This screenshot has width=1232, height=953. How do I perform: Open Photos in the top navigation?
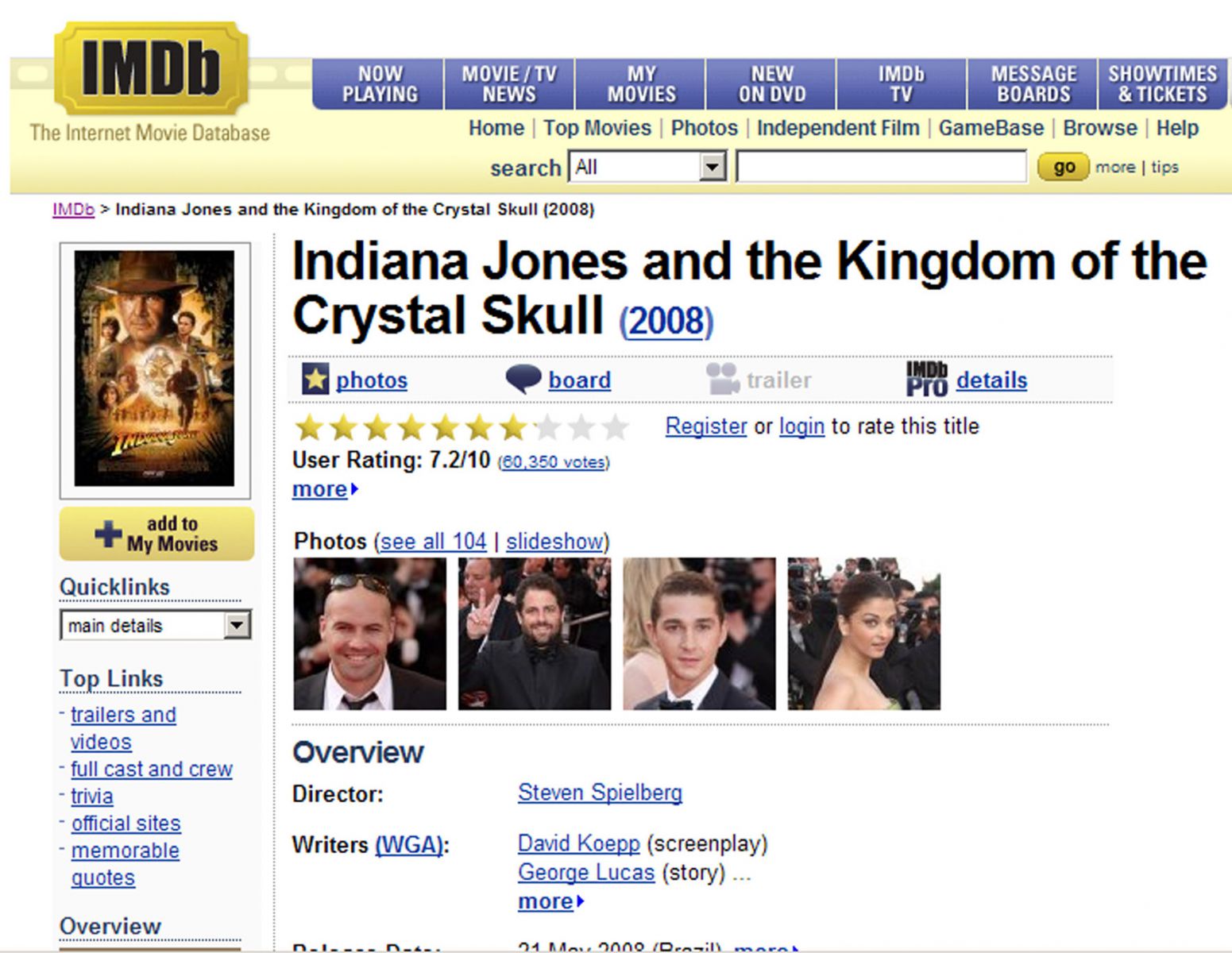click(x=705, y=128)
